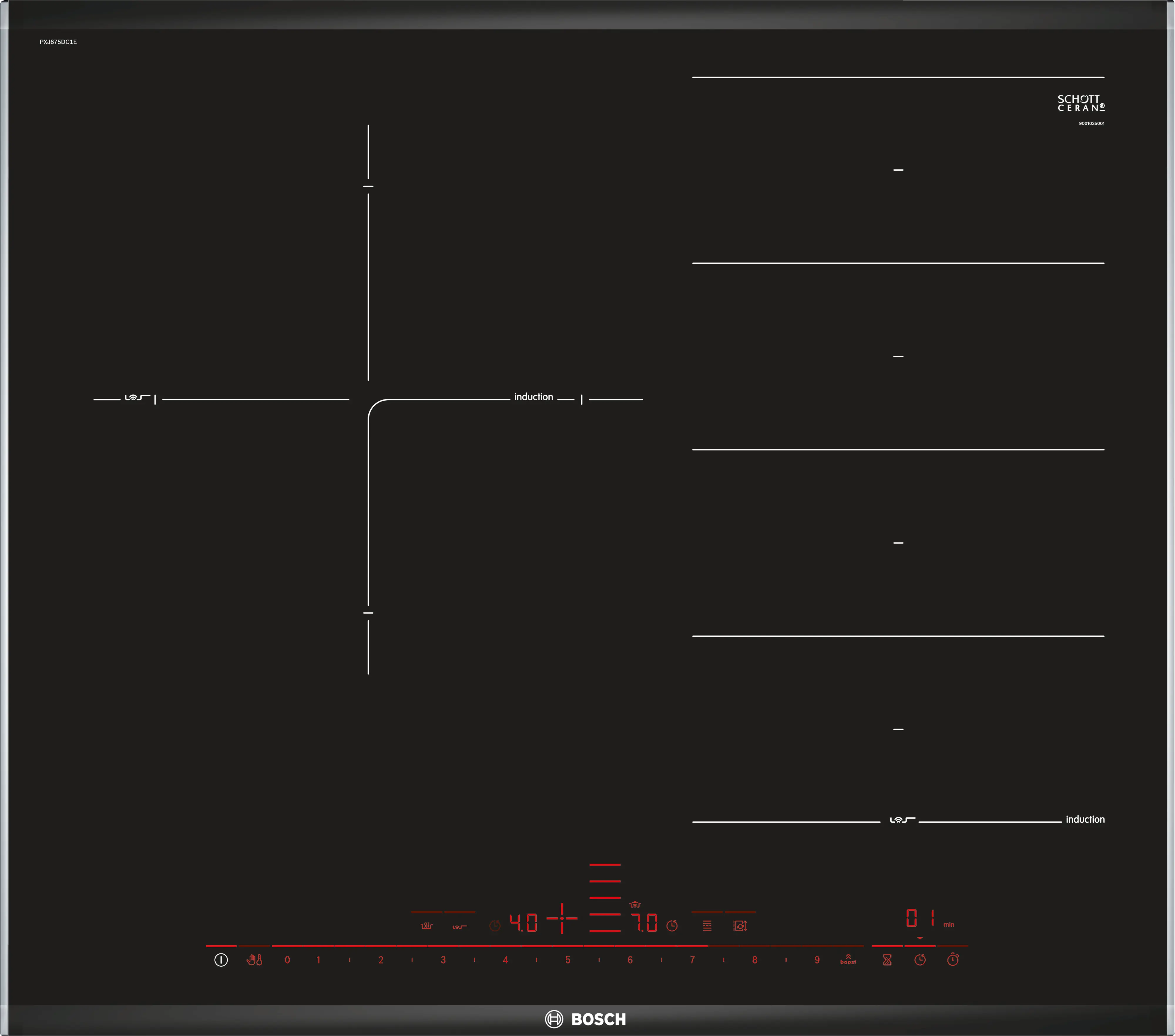This screenshot has width=1175, height=1036.
Task: Set power level 9 on the slider
Action: 817,960
